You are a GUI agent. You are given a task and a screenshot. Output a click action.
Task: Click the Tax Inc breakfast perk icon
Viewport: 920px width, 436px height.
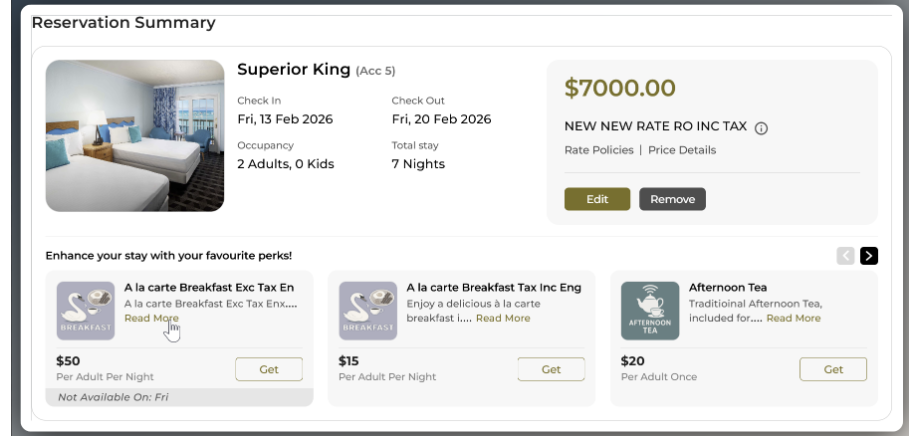[x=368, y=311]
